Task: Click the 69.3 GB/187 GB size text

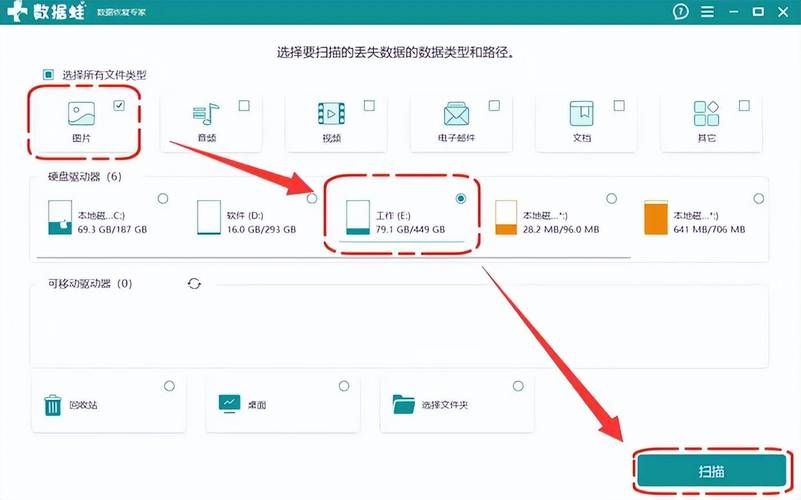Action: (112, 230)
